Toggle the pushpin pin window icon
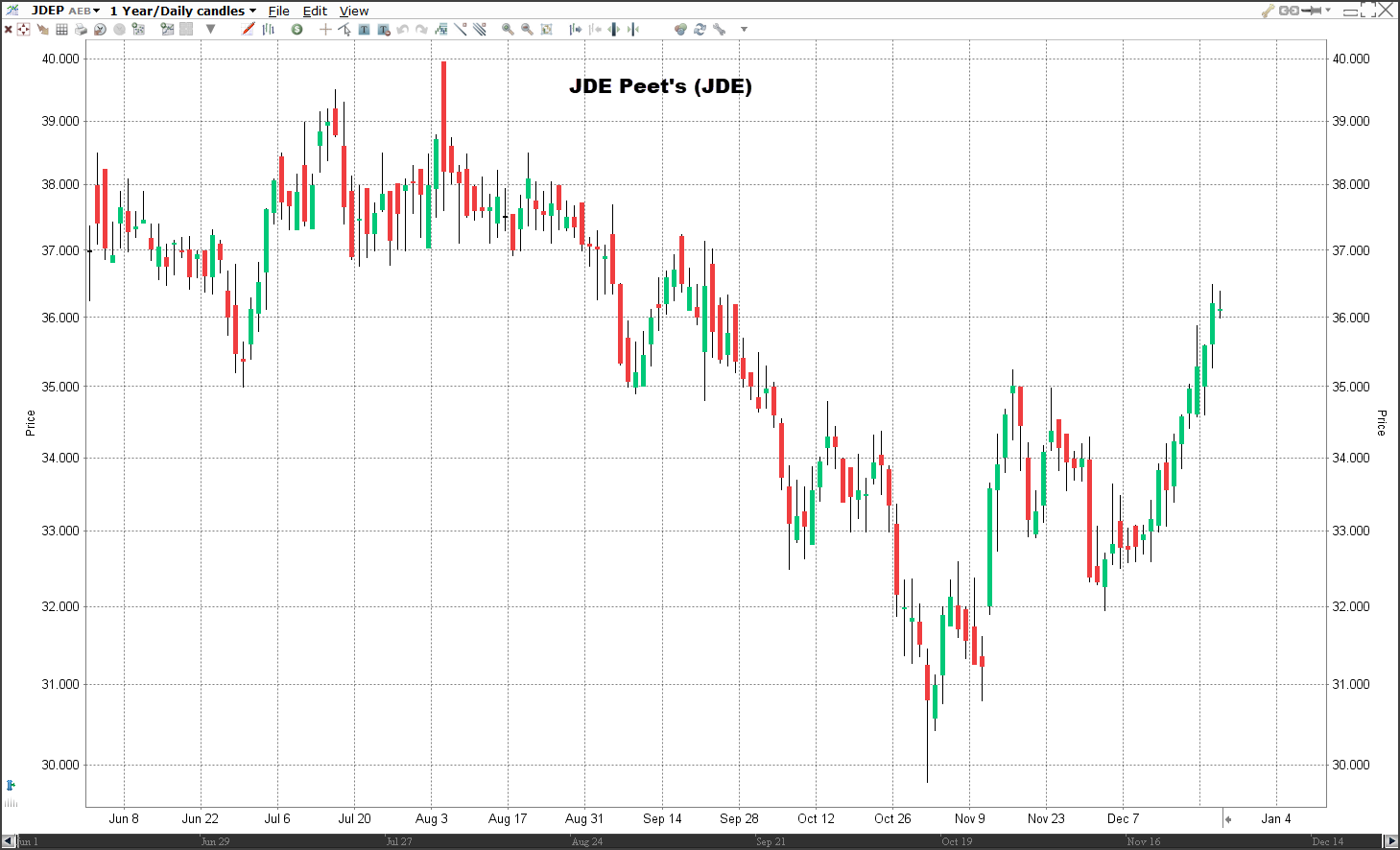The width and height of the screenshot is (1400, 850). 1312,11
